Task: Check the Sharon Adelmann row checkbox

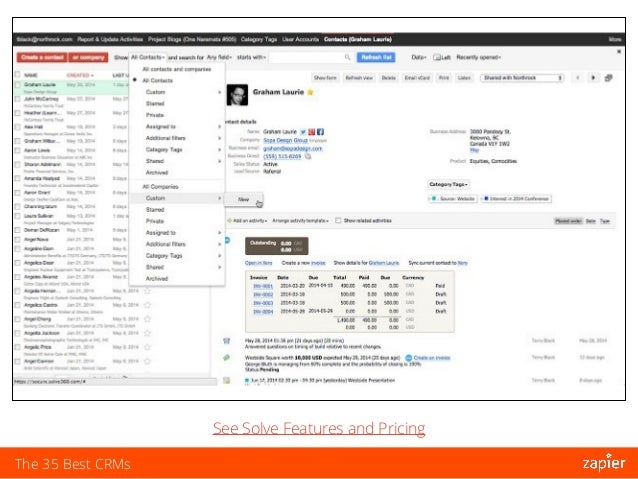Action: pos(17,164)
